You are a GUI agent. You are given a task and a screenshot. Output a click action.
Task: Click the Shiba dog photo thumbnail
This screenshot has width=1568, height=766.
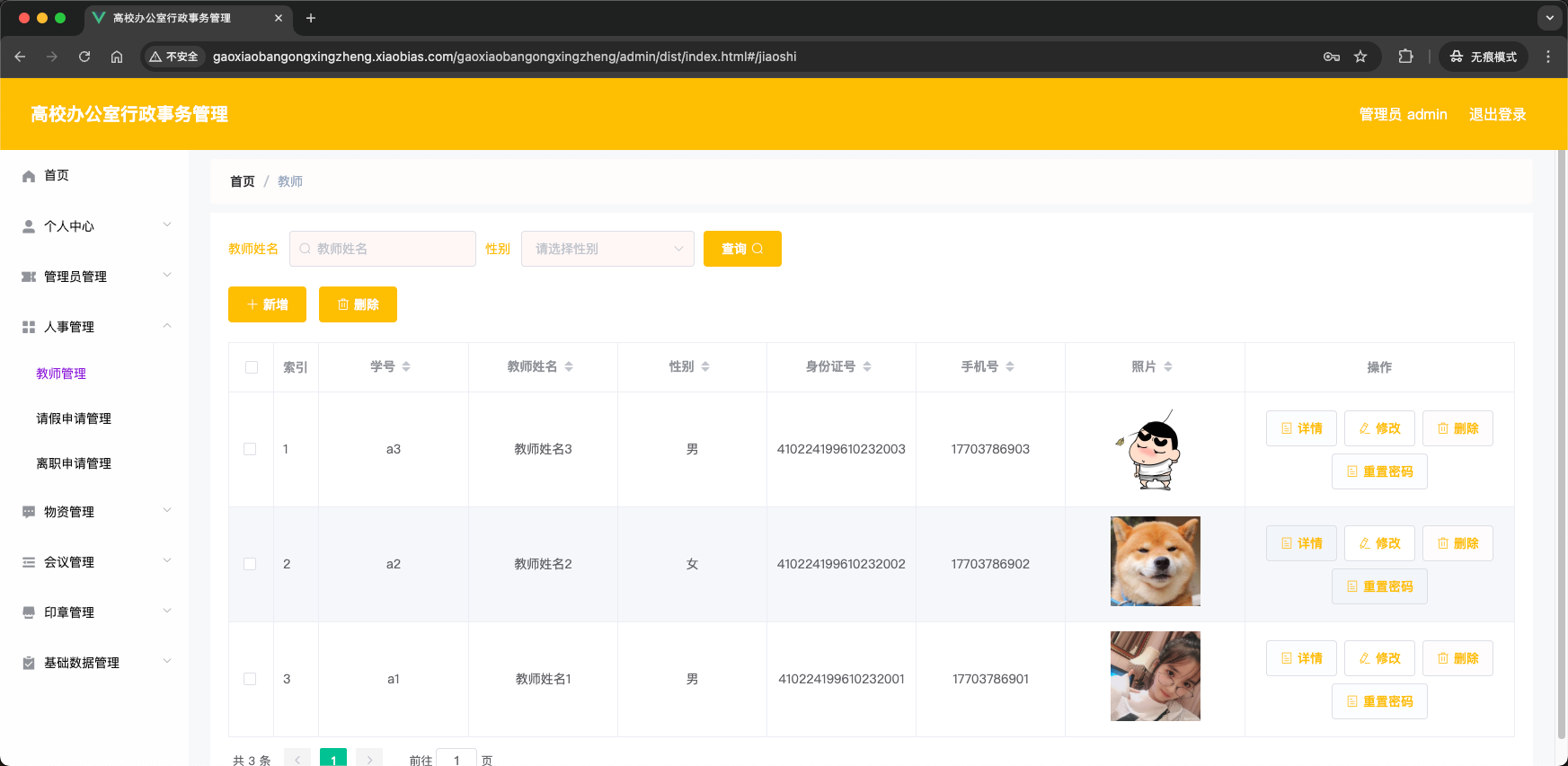1156,561
